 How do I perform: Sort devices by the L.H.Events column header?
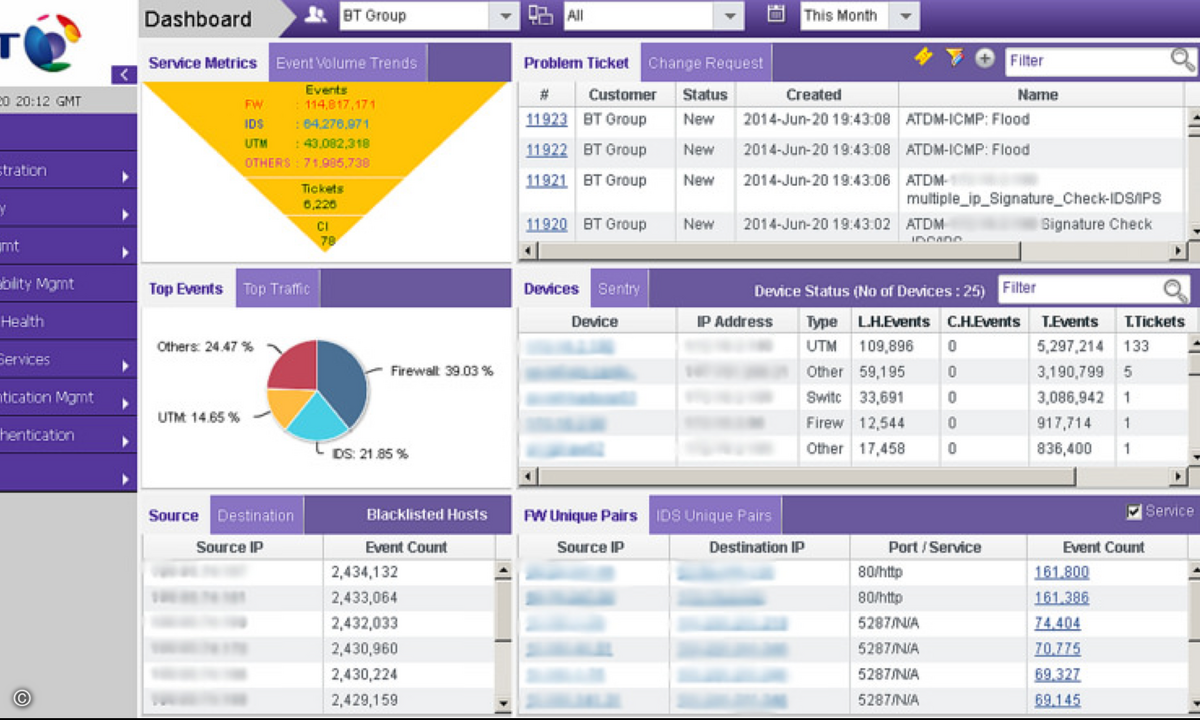pyautogui.click(x=895, y=322)
